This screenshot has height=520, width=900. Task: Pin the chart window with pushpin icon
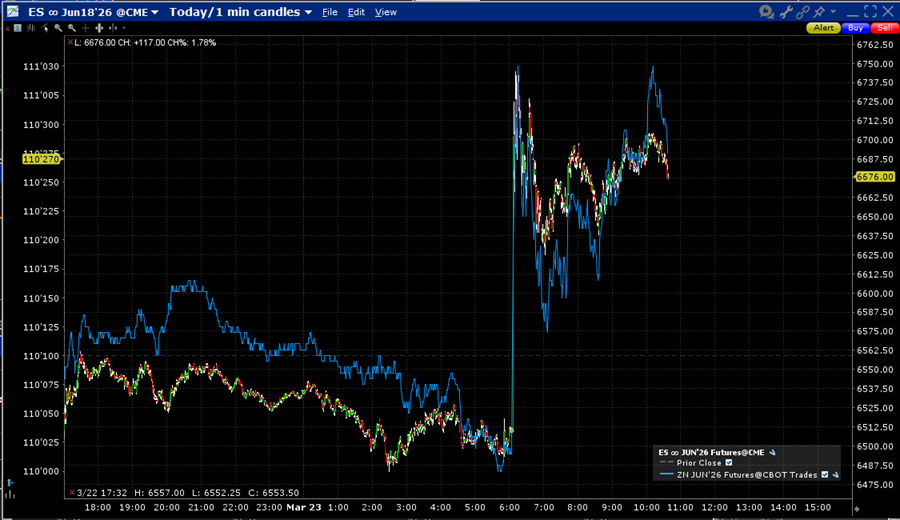coord(821,12)
